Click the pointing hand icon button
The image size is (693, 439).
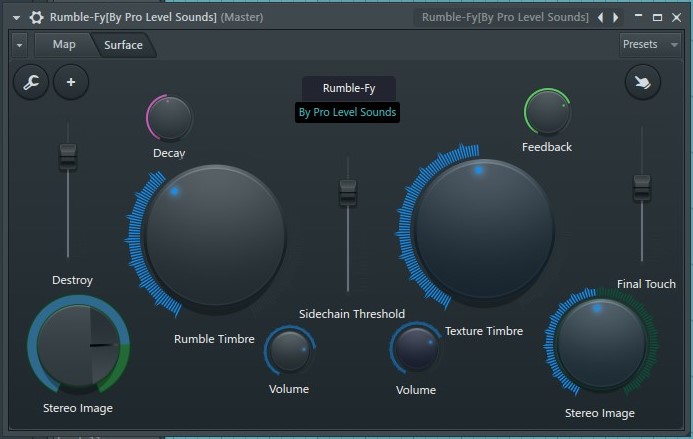643,82
